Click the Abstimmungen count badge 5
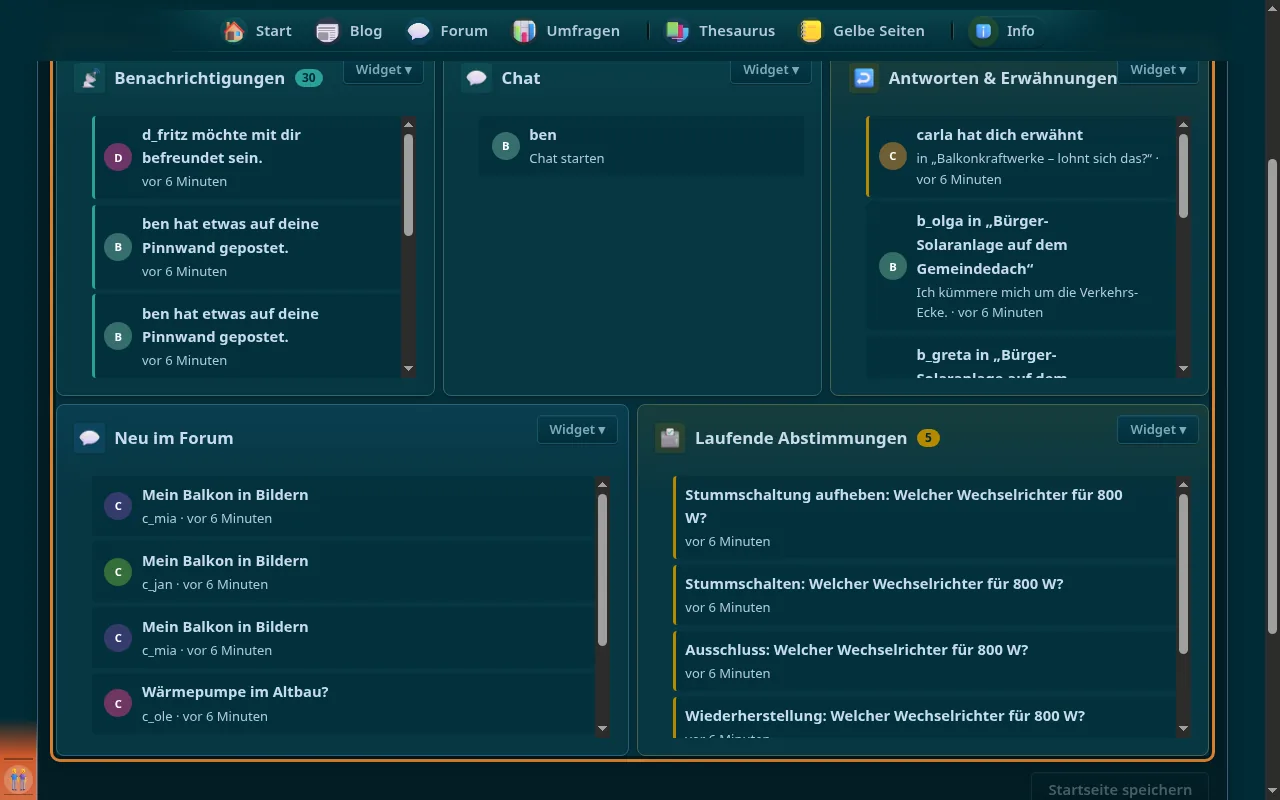The height and width of the screenshot is (800, 1280). pyautogui.click(x=928, y=438)
